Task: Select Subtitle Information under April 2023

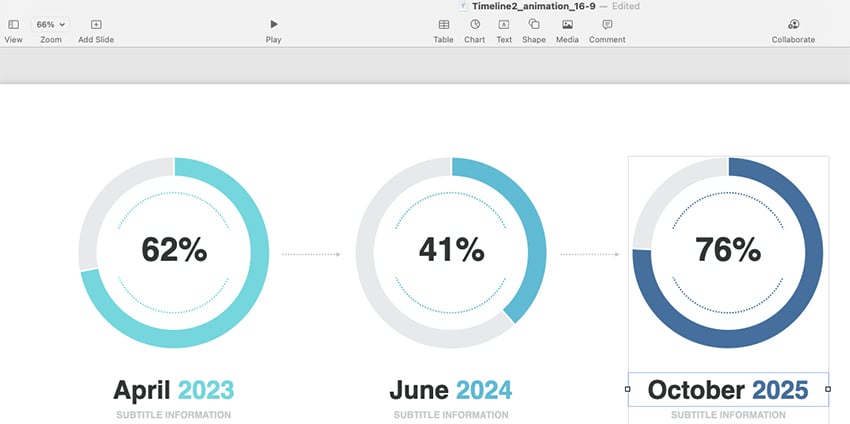Action: coord(173,414)
